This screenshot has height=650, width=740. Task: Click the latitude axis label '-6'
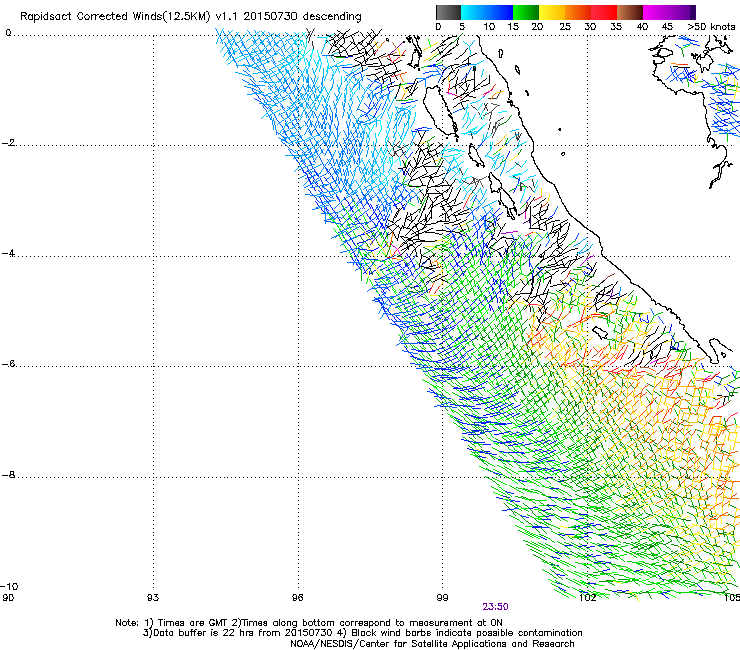tap(9, 363)
